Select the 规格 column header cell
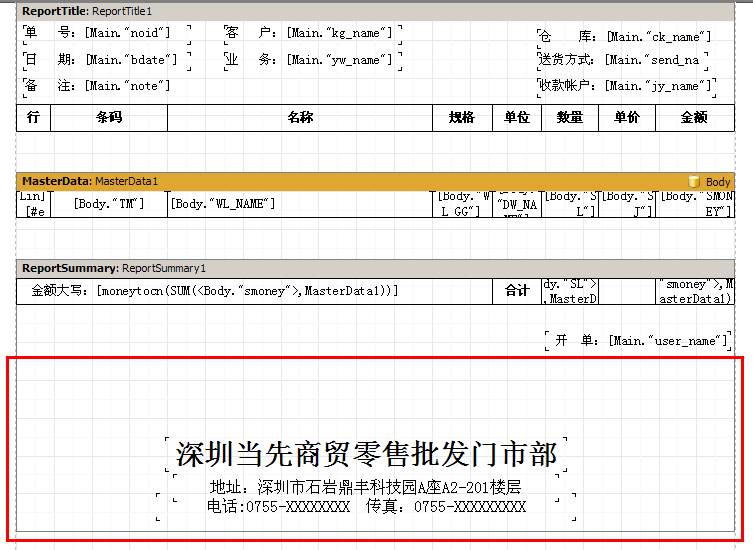 pos(462,118)
